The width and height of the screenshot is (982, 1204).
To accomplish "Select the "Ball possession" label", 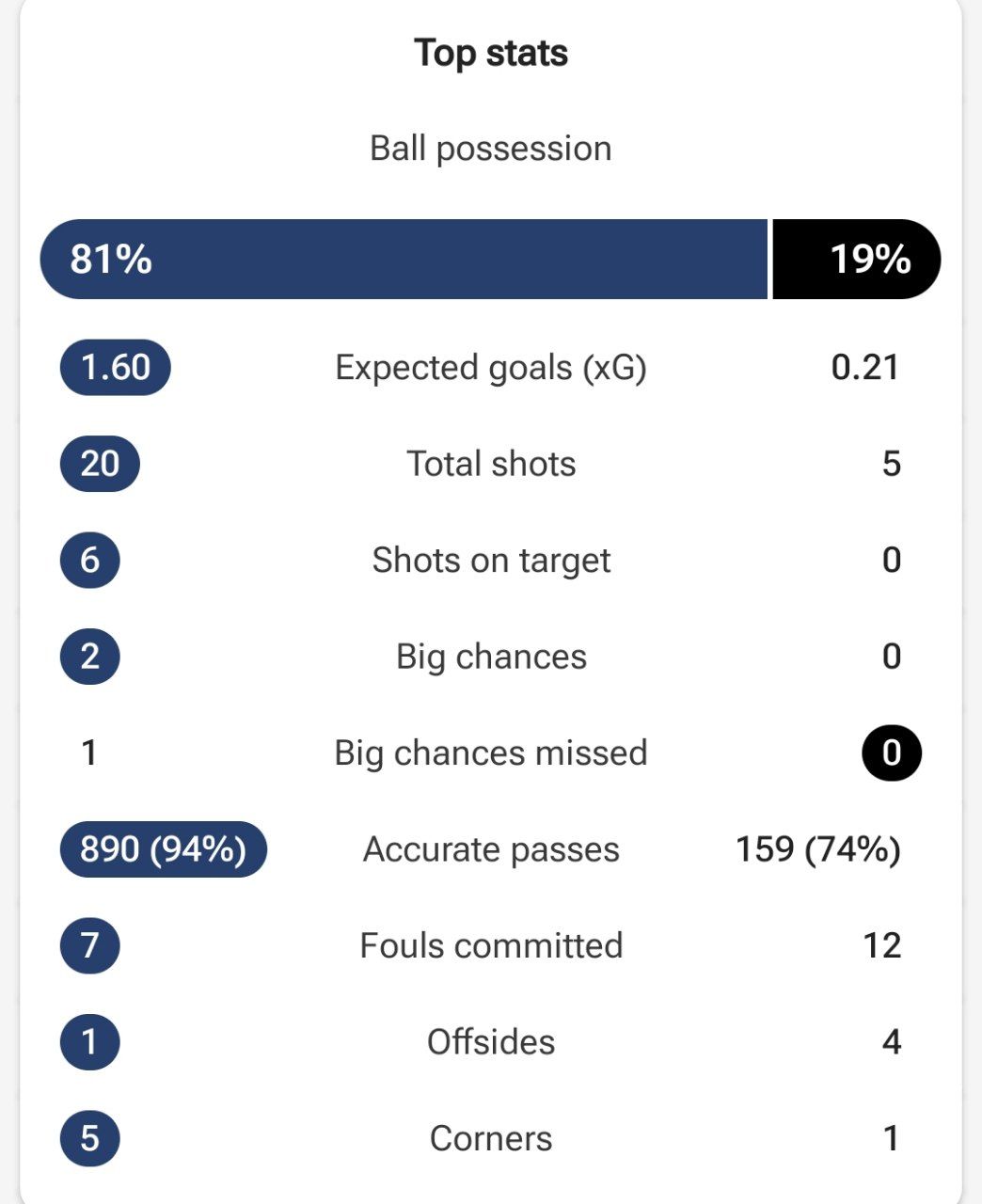I will 491,149.
